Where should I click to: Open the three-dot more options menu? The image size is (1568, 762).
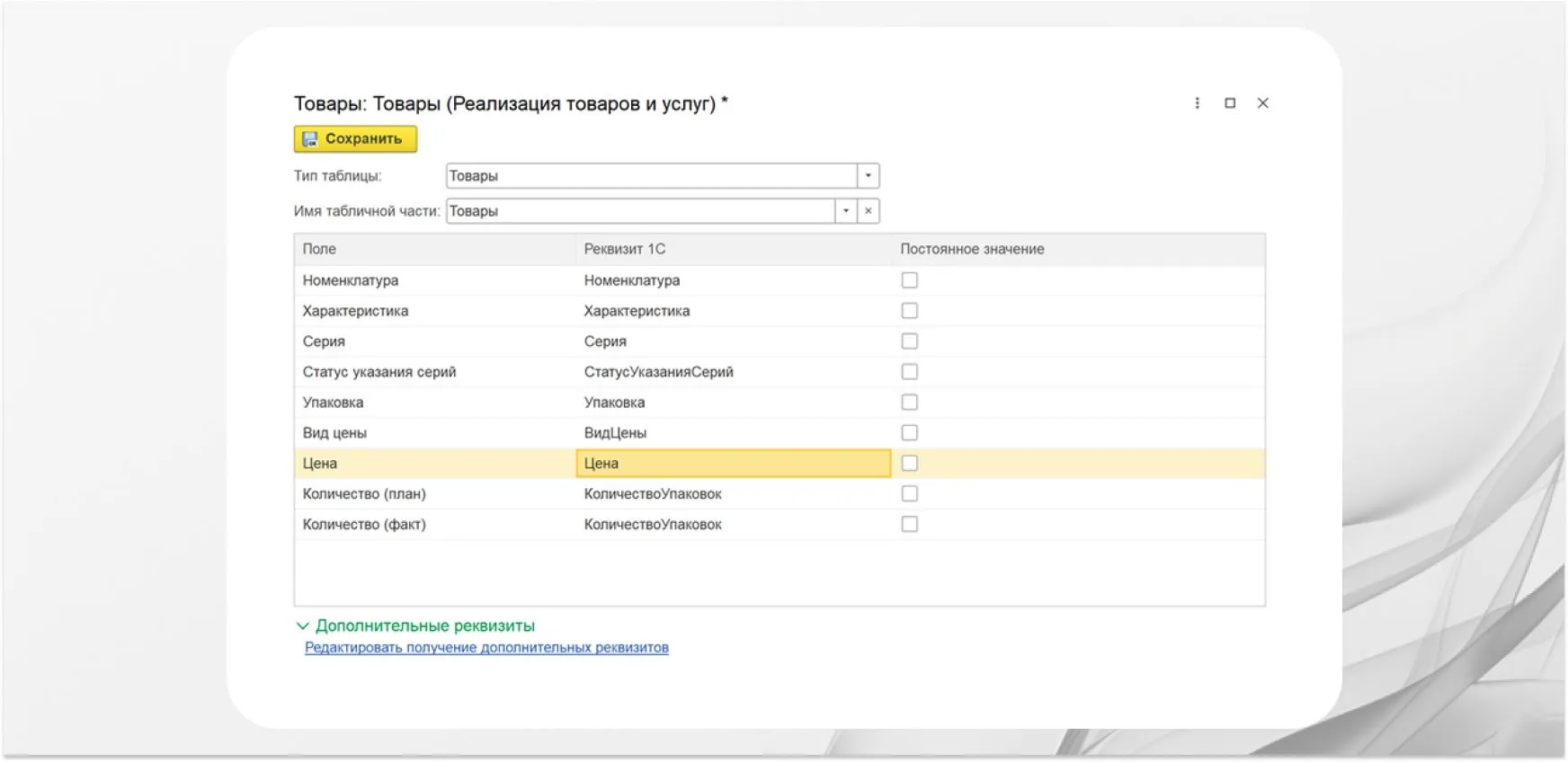(1197, 103)
